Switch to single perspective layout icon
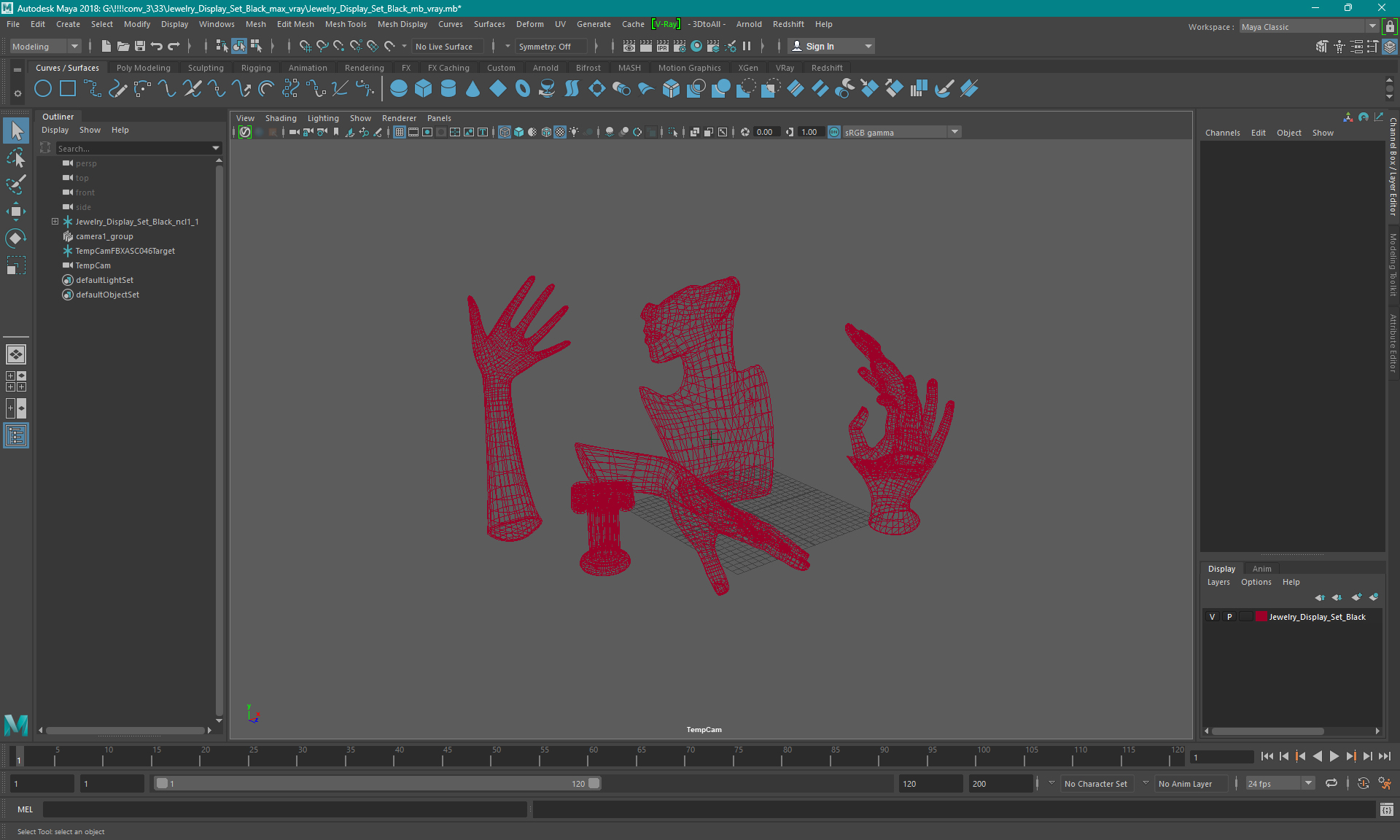 pyautogui.click(x=16, y=354)
